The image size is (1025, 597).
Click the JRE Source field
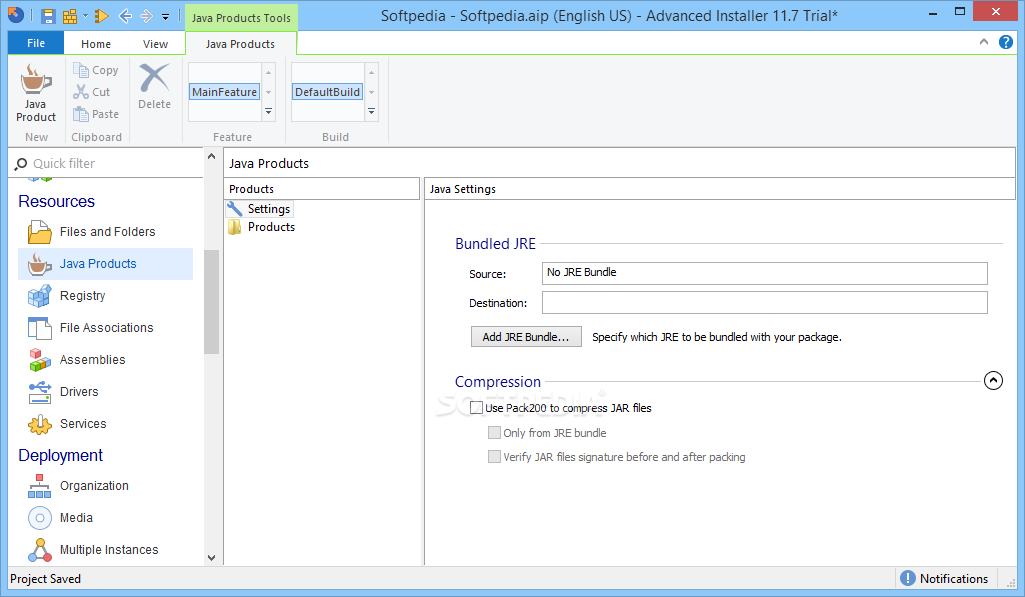(764, 273)
